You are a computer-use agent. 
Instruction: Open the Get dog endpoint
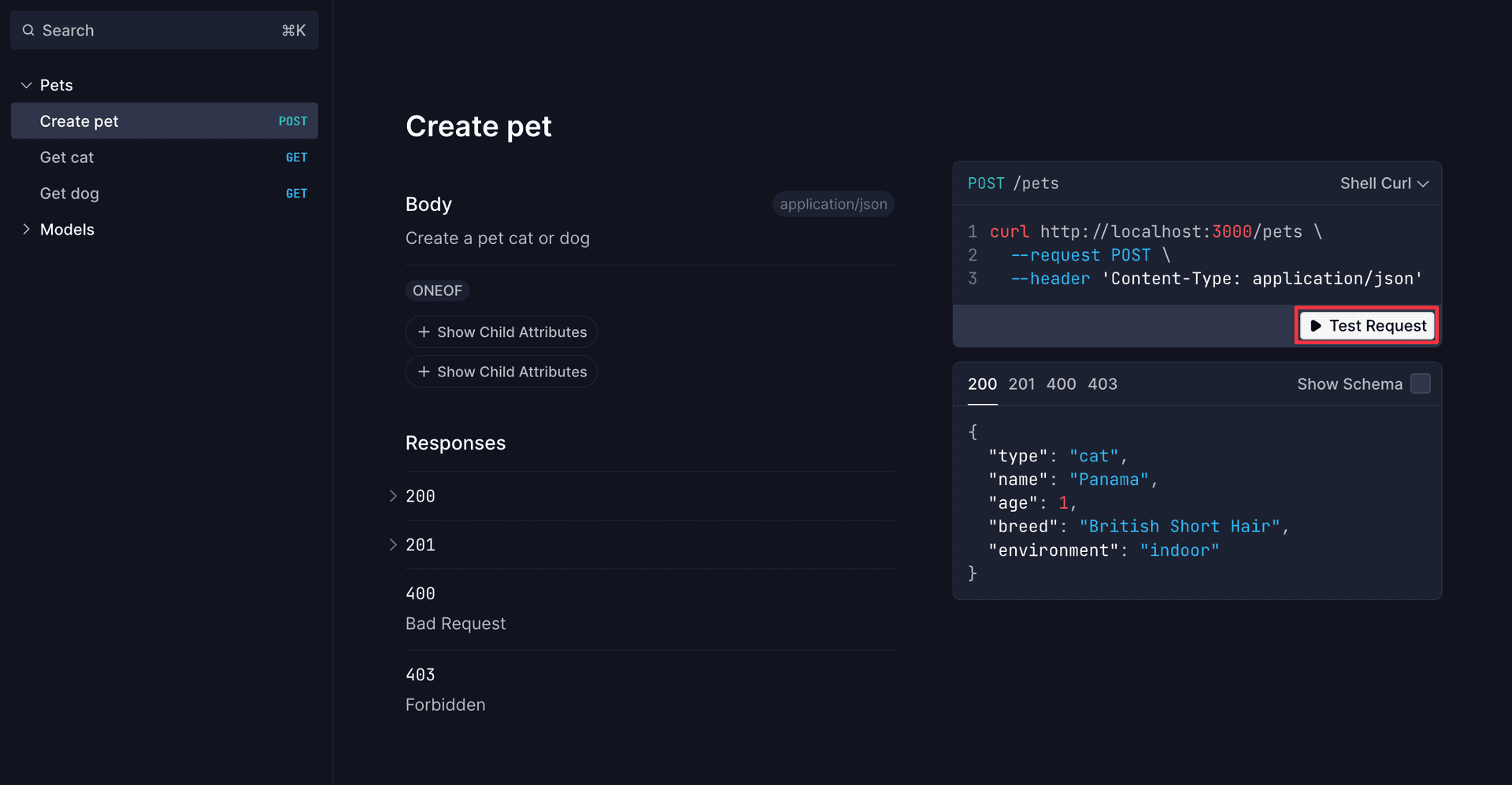click(69, 193)
